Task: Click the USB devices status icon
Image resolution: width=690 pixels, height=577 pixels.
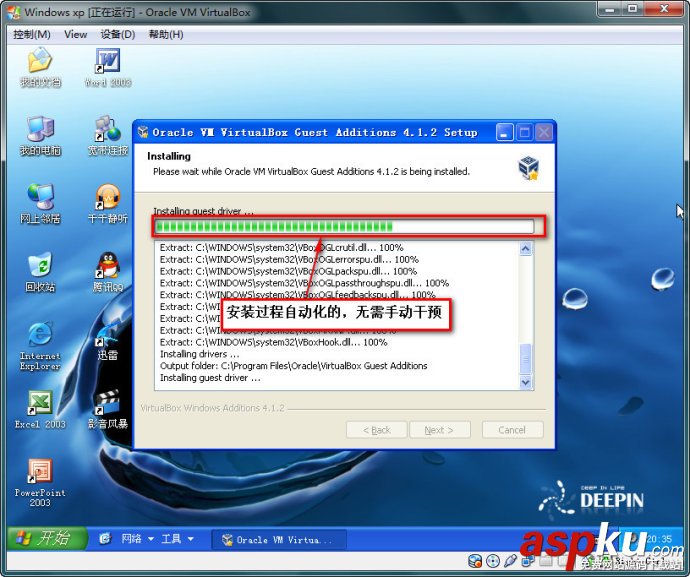Action: coord(510,561)
